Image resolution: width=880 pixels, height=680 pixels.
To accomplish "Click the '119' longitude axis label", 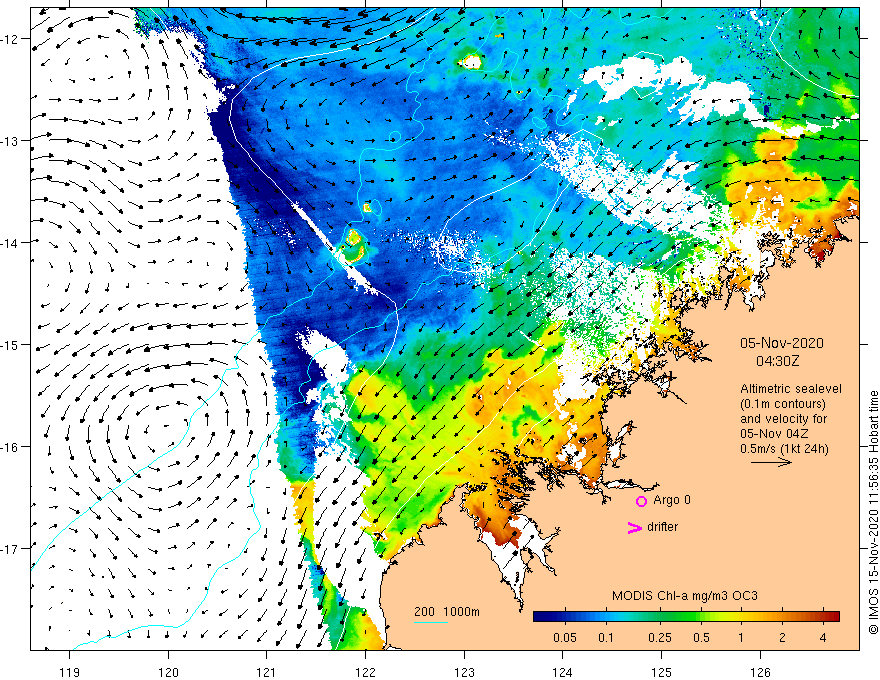I will point(70,672).
